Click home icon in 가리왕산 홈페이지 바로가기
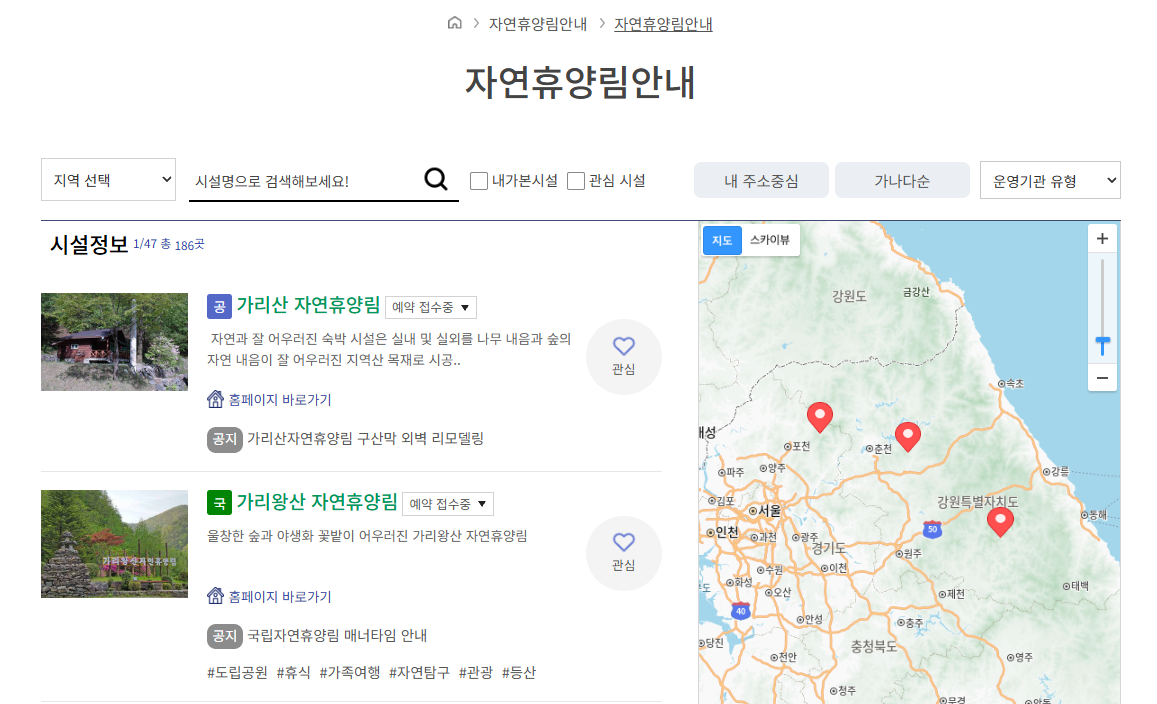 215,596
